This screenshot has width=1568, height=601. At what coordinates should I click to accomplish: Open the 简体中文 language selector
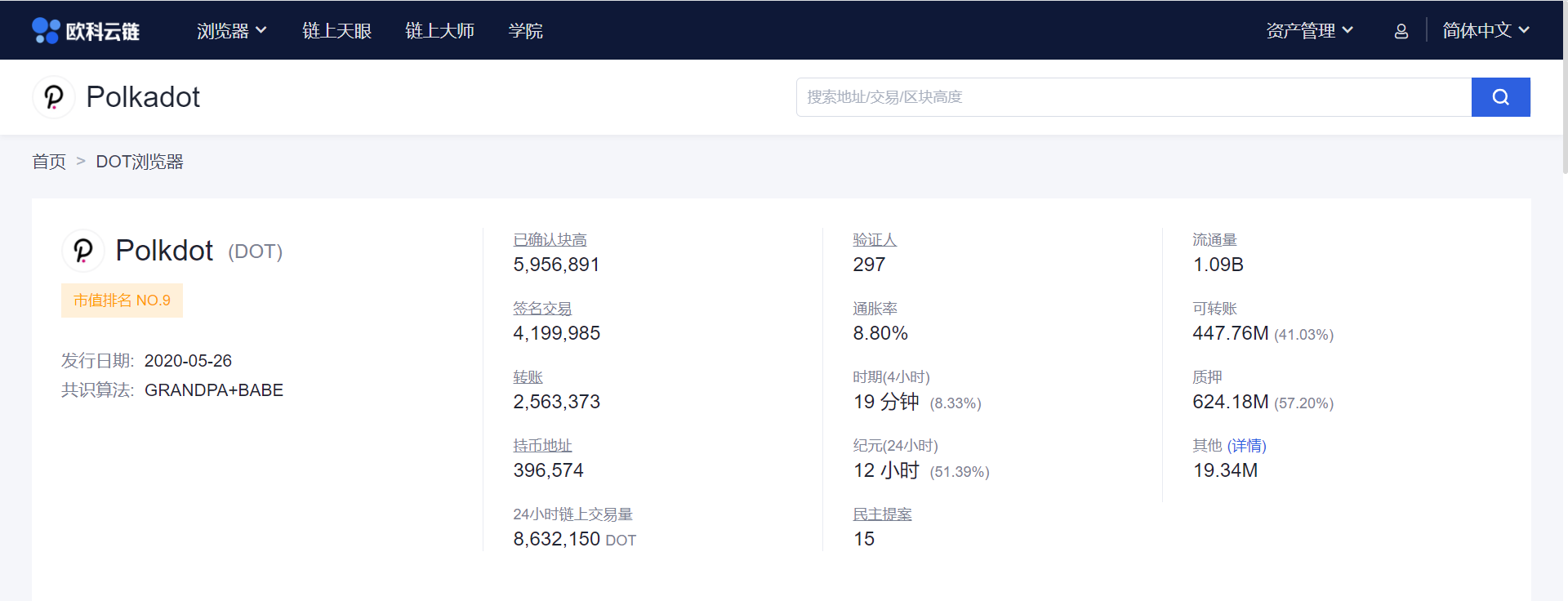(1485, 31)
